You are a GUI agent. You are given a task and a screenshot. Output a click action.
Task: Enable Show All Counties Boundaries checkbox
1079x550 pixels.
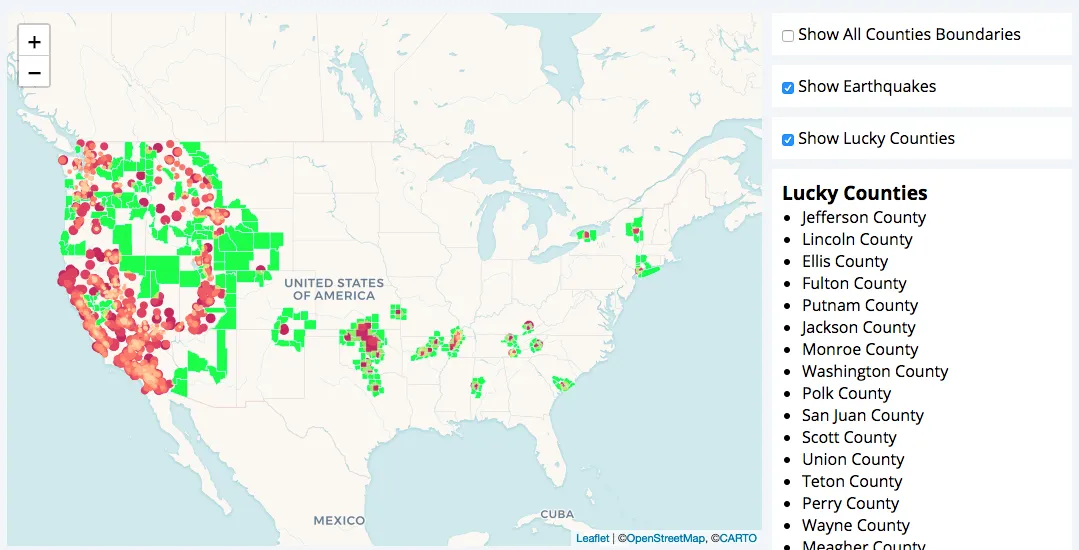click(788, 36)
